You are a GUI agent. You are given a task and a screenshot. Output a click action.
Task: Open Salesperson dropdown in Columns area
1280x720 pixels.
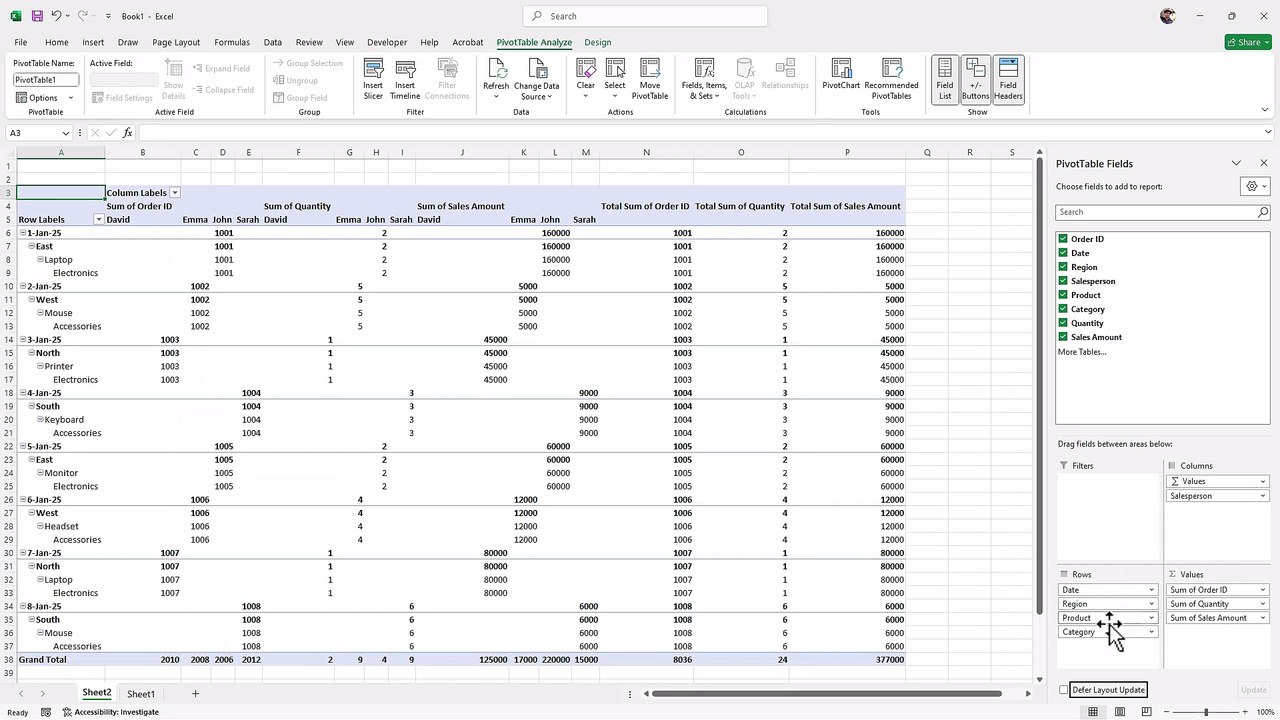(1262, 496)
